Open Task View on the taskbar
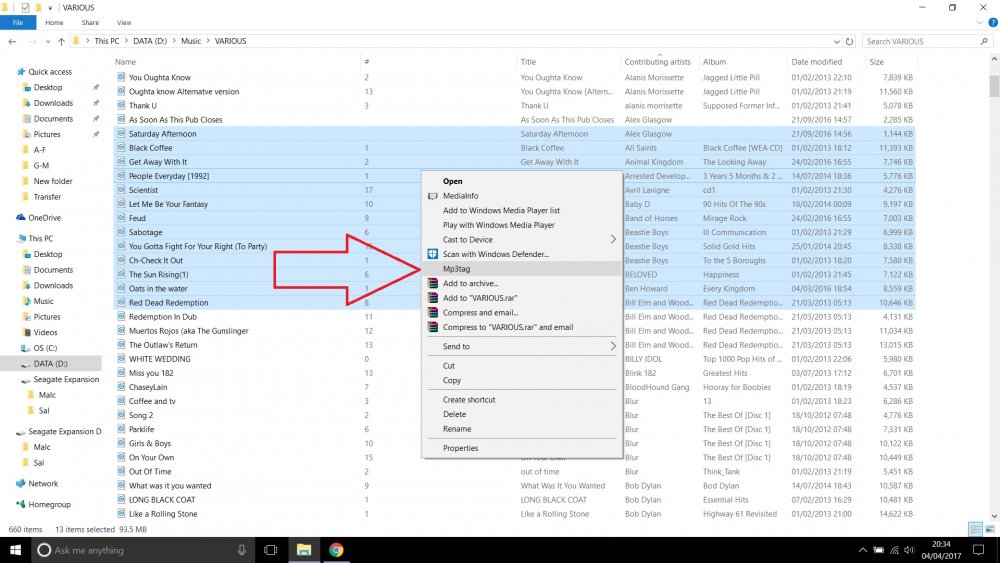This screenshot has width=1000, height=563. tap(270, 550)
